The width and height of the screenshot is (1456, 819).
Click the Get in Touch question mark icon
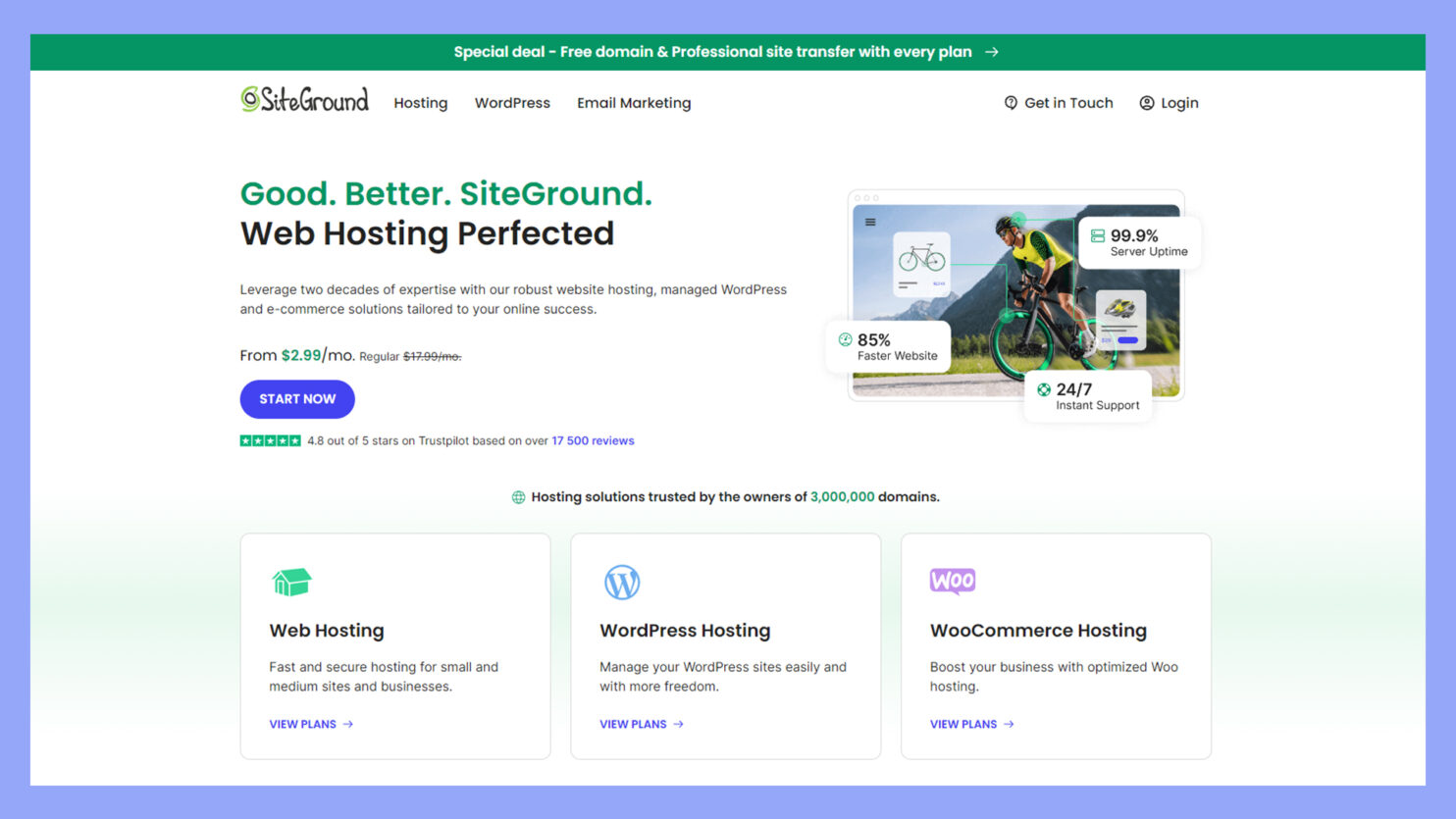click(1011, 102)
